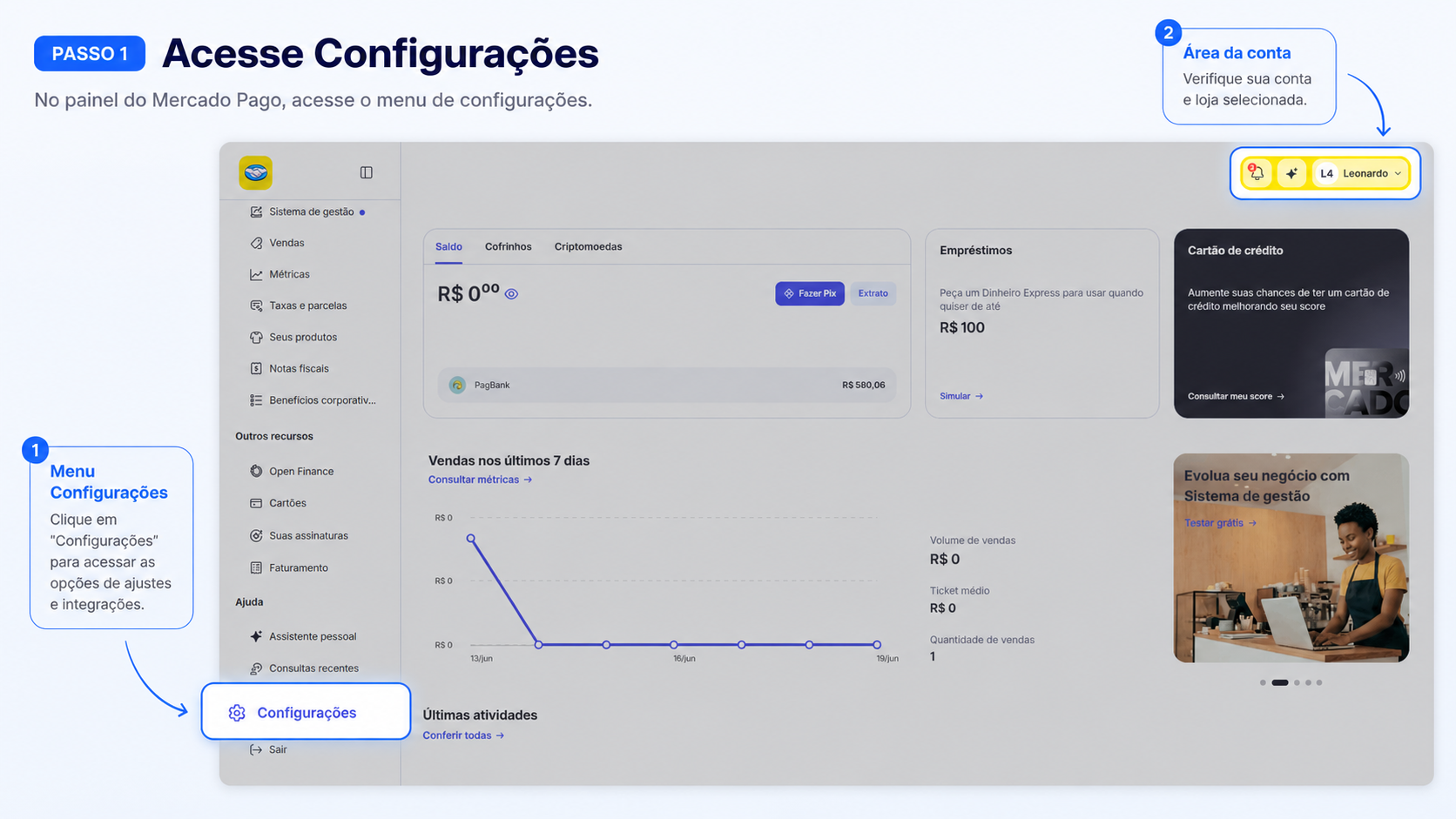
Task: Click the sparkle assistant icon in header
Action: (1291, 173)
